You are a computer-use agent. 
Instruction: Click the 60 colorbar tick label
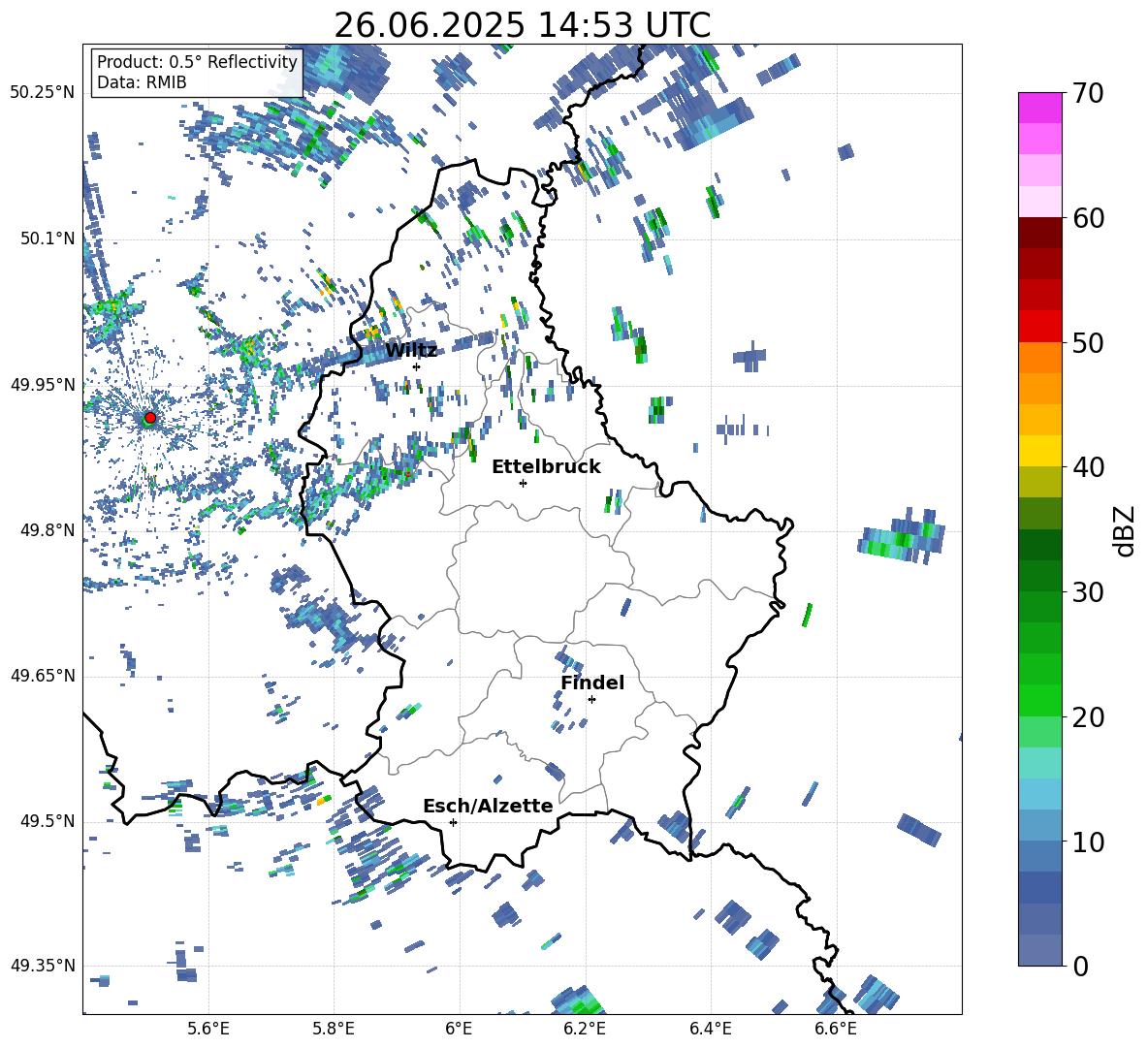(1088, 218)
